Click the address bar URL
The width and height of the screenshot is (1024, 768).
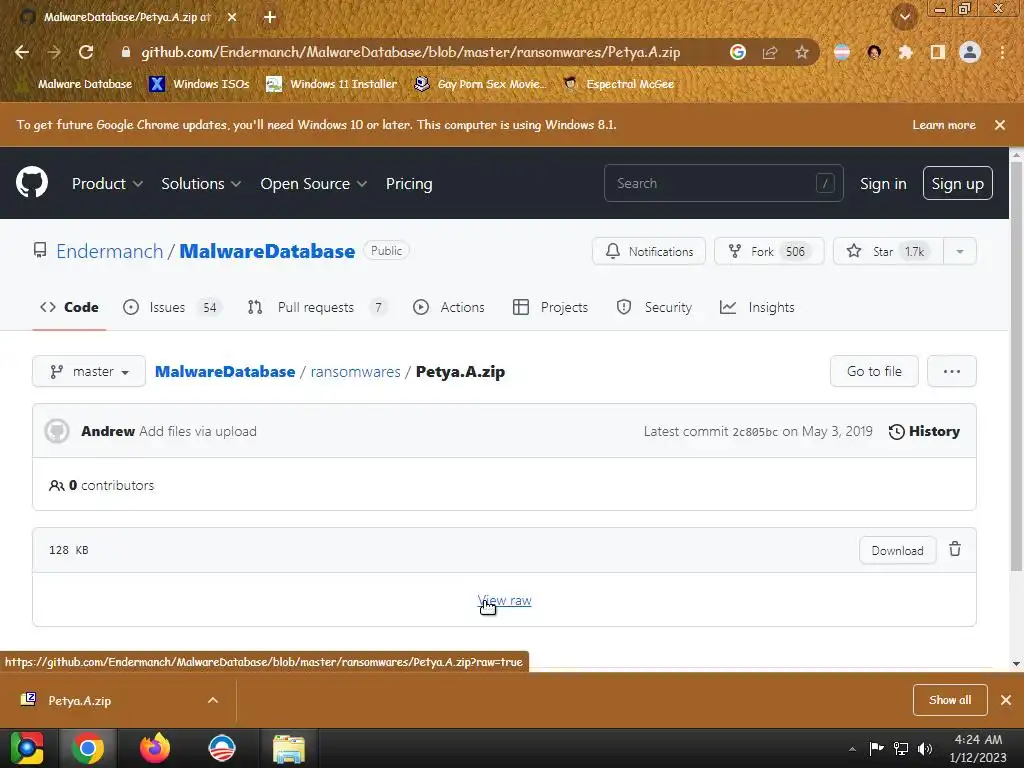coord(411,52)
